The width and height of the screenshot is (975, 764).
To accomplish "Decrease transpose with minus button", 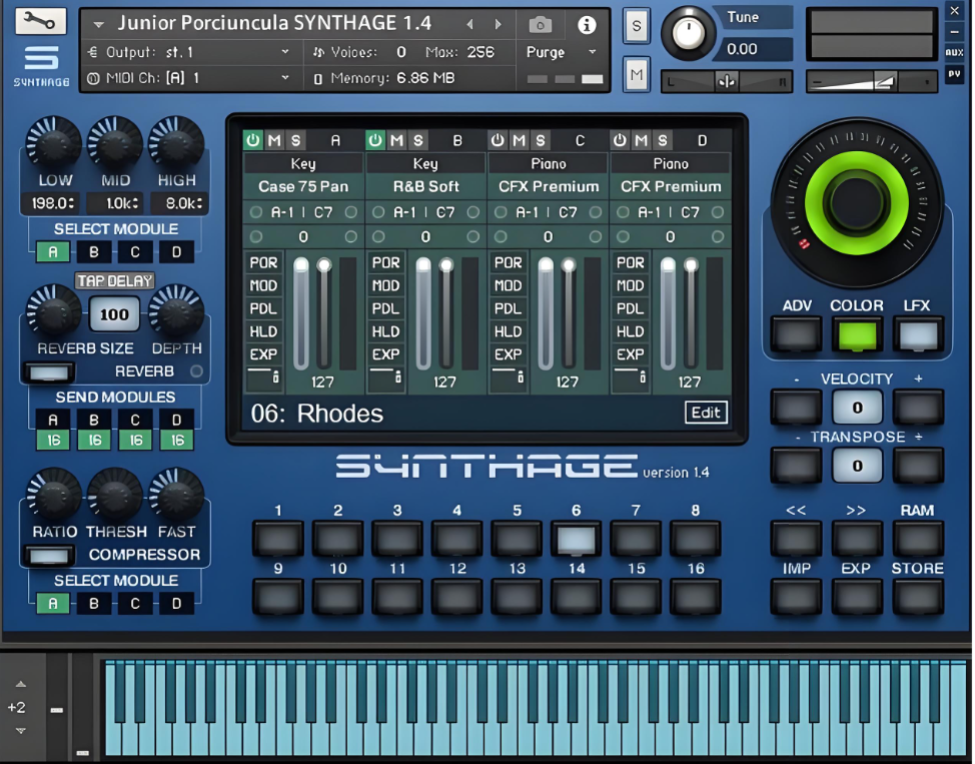I will point(796,466).
